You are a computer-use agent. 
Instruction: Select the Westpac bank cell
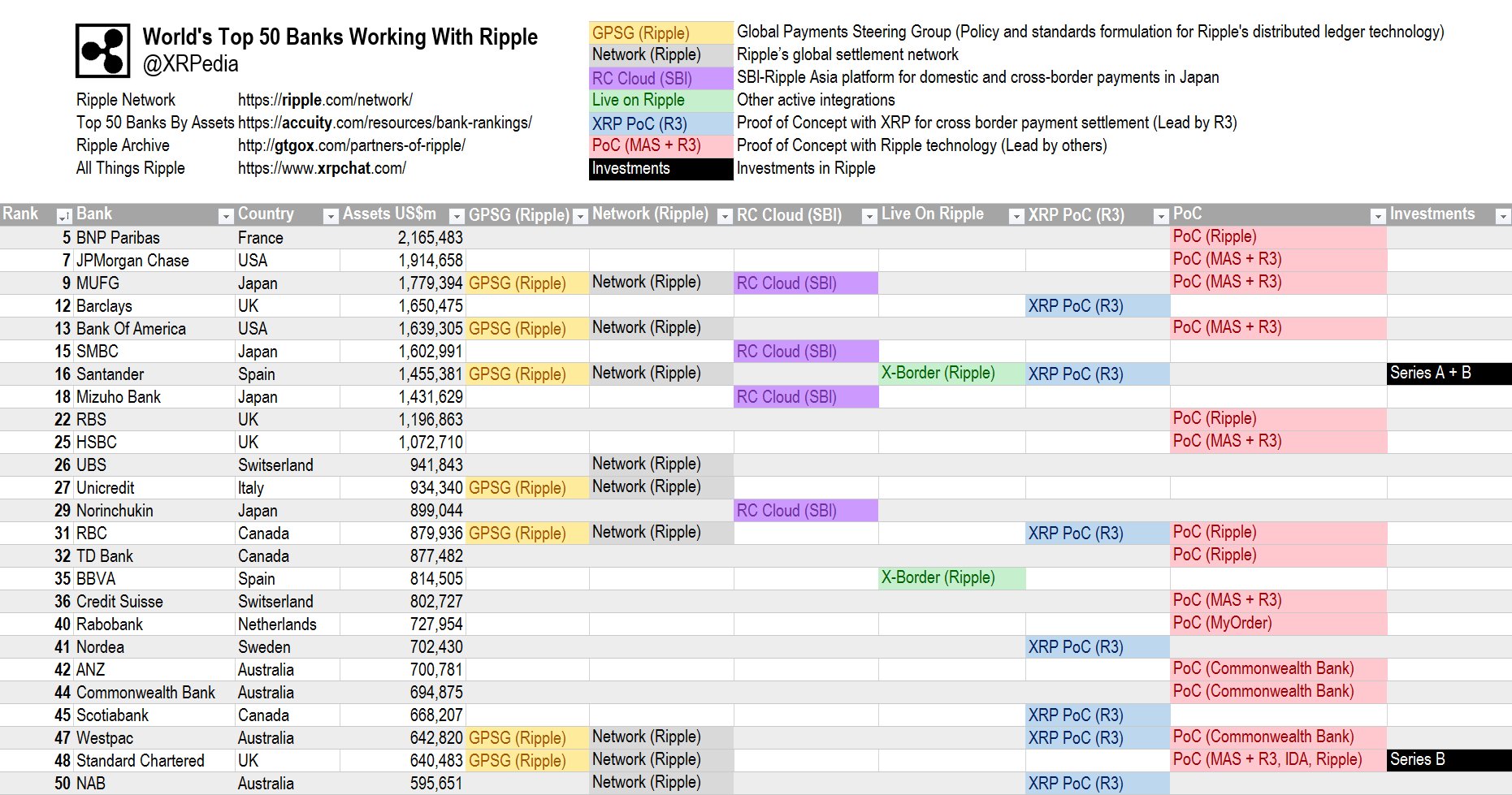coord(154,738)
